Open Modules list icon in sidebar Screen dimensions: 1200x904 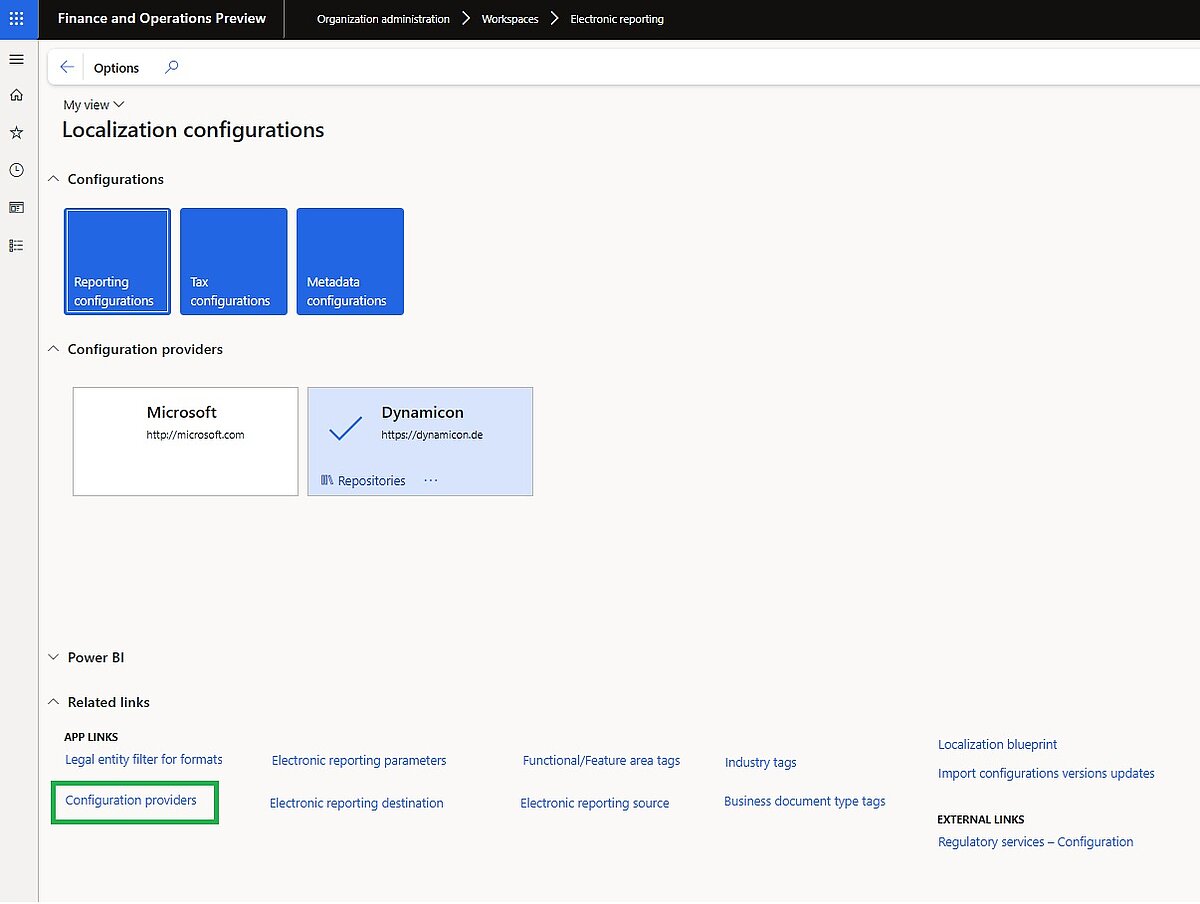16,245
